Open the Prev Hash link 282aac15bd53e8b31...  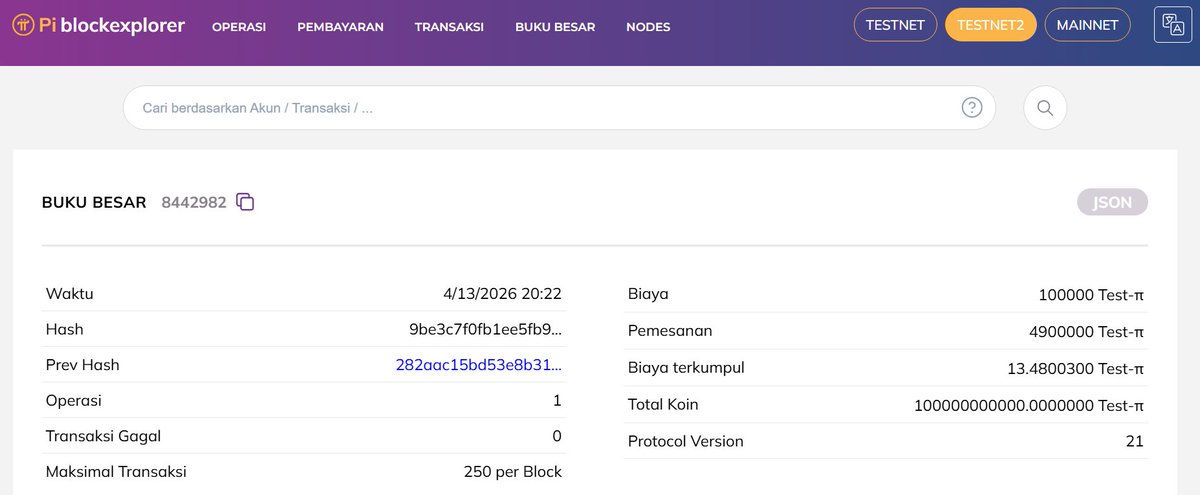click(479, 365)
